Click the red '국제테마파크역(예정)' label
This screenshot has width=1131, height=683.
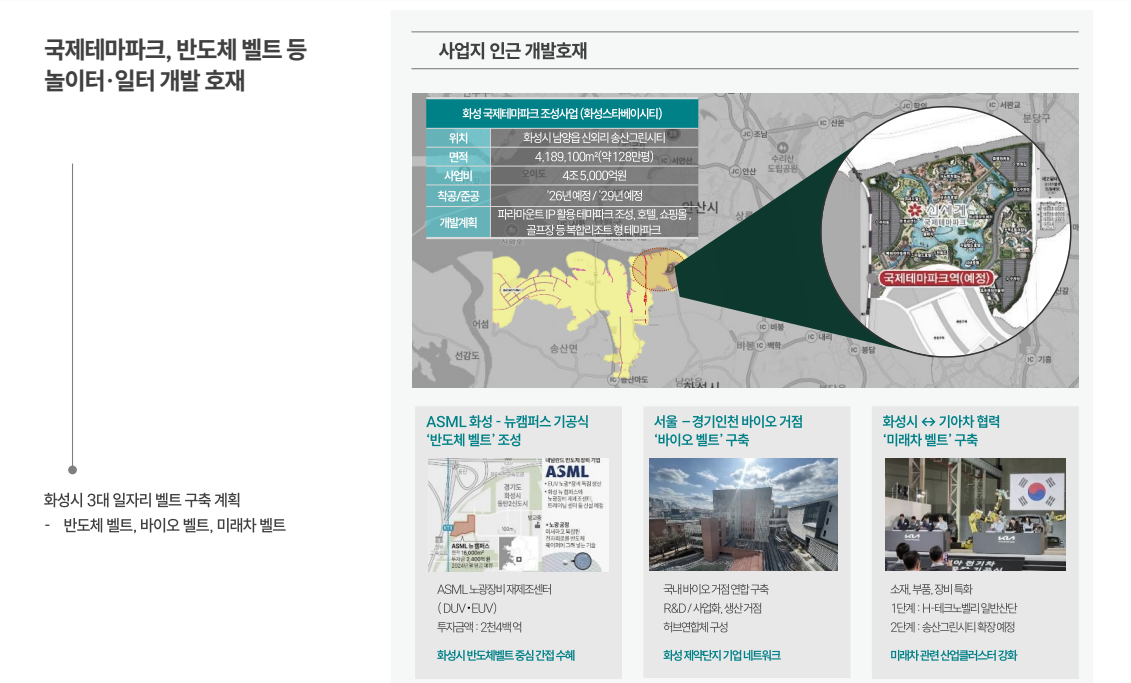(938, 278)
